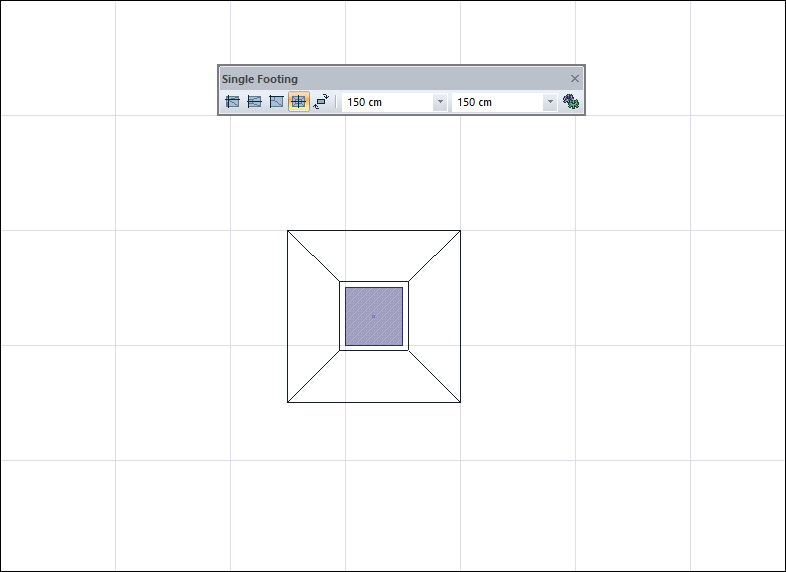Click the top-left outer corner of footing
786x572 pixels.
pyautogui.click(x=288, y=231)
